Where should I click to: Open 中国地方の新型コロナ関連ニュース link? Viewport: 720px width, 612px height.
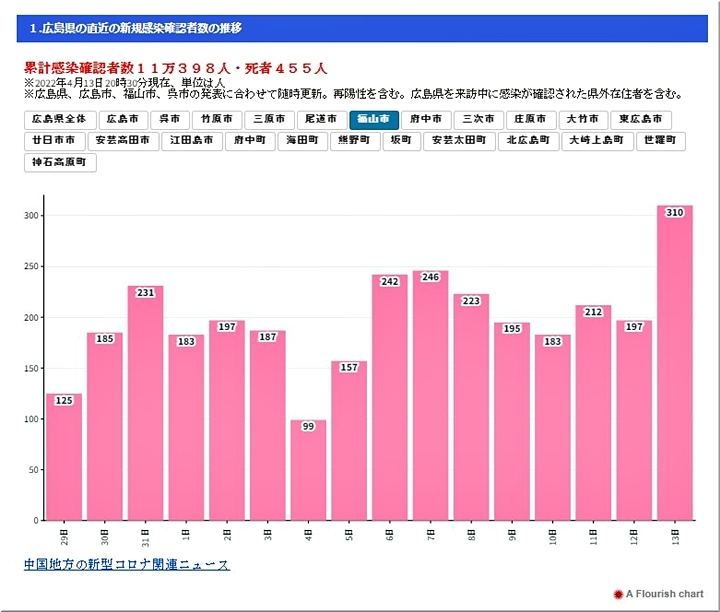pyautogui.click(x=126, y=565)
